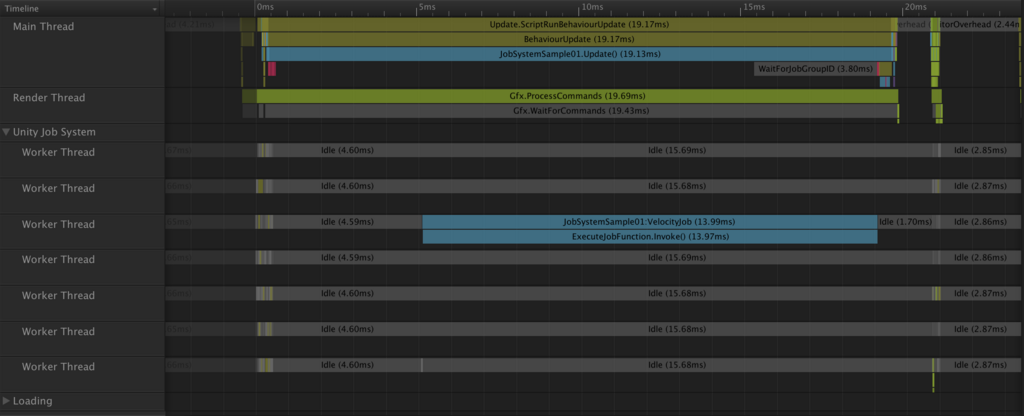The height and width of the screenshot is (416, 1024).
Task: Click the Unity Job System group label
Action: point(54,132)
